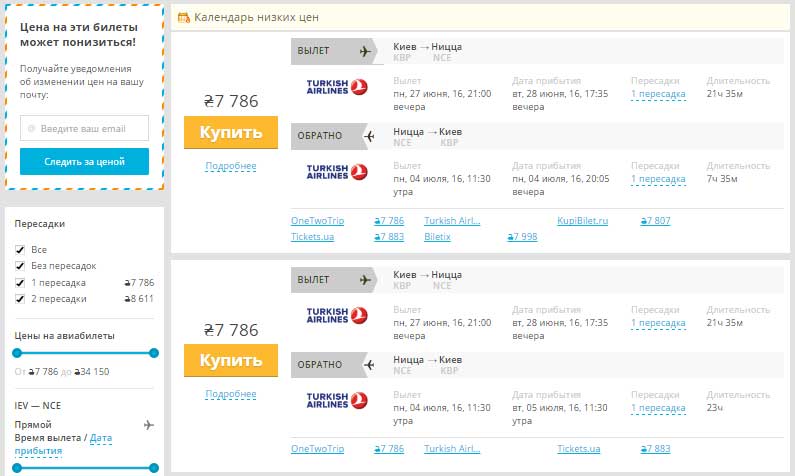Click the return plane icon in first ОБРАТНО header
The width and height of the screenshot is (795, 476).
[x=368, y=135]
